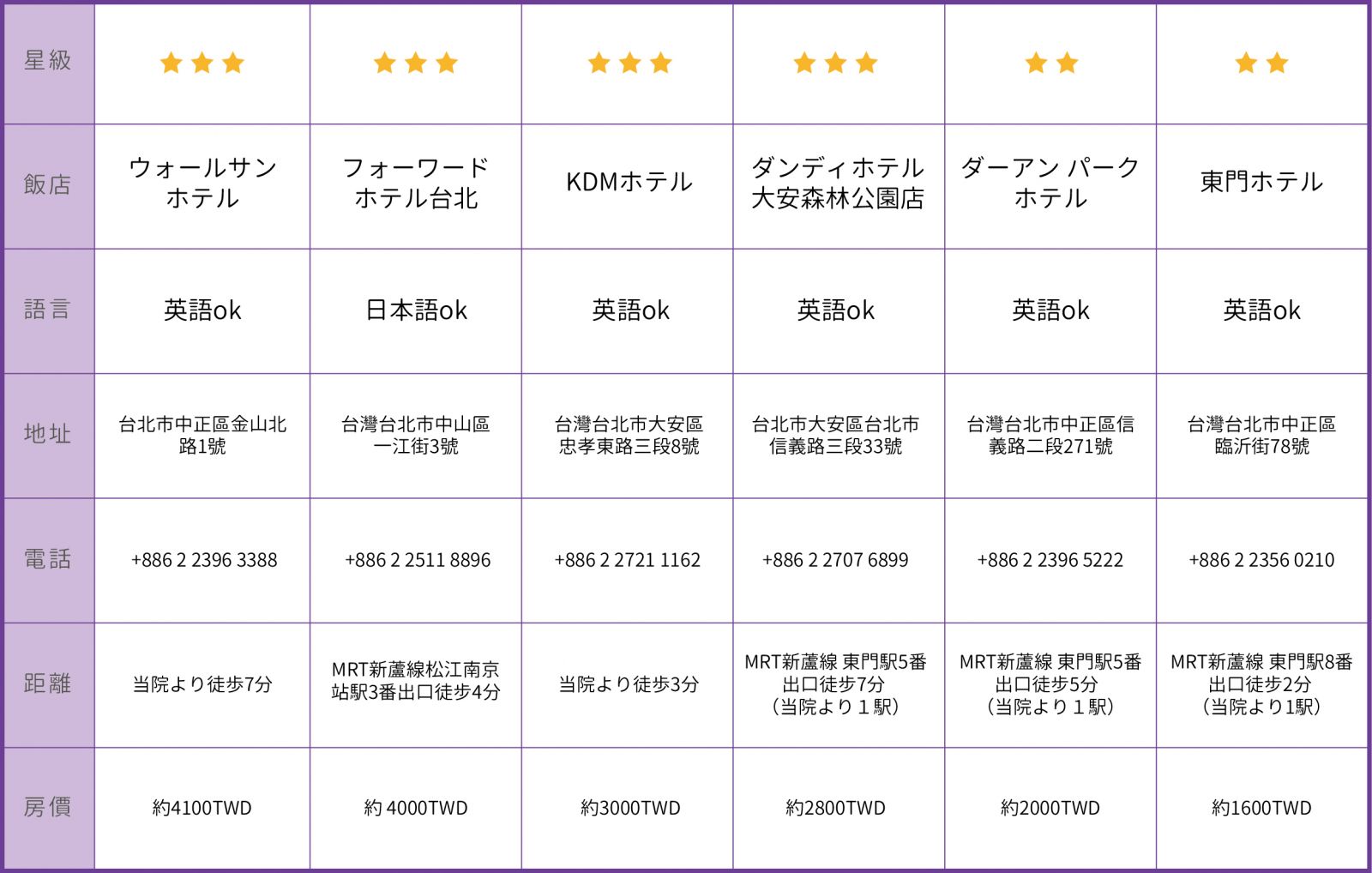Click the two-star rating above 東門ホテル
Image resolution: width=1372 pixels, height=873 pixels.
coord(1261,63)
